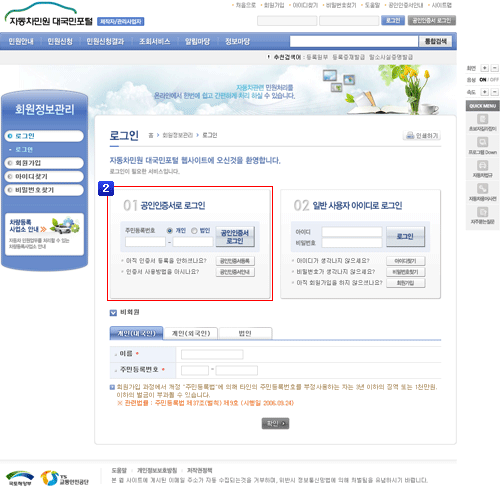Screen dimensions: 500x493
Task: Click the 처음으로 top link
Action: tap(246, 5)
